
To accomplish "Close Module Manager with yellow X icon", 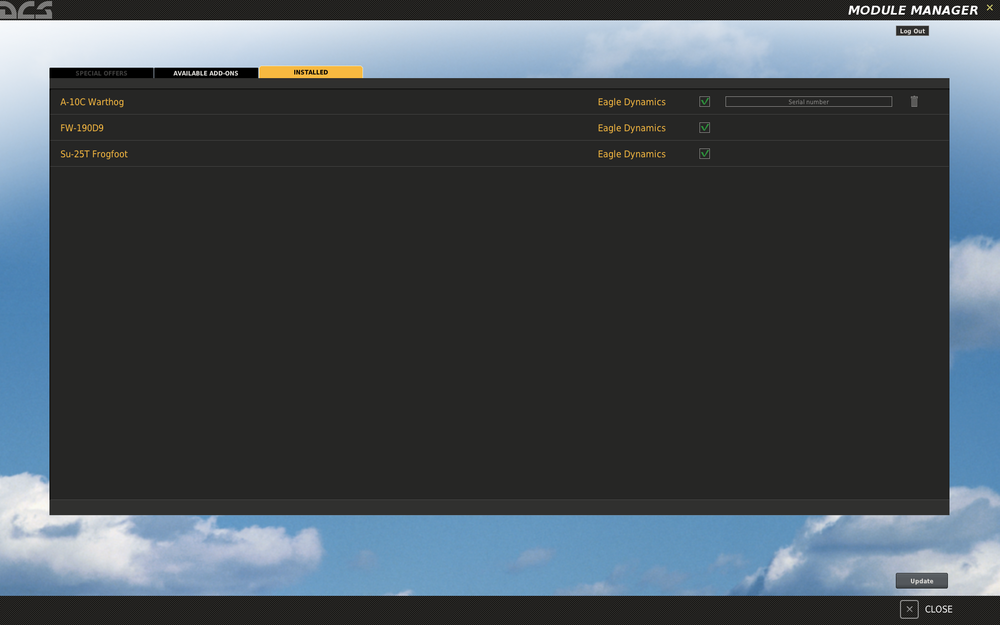I will coord(990,8).
